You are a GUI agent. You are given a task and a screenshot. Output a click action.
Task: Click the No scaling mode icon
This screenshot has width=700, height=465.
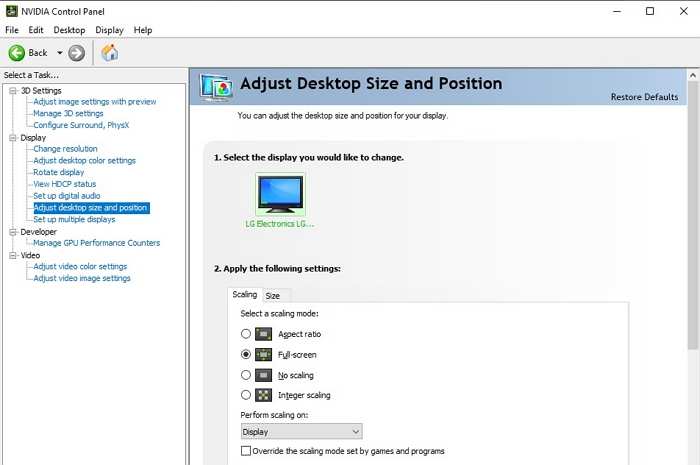[263, 375]
